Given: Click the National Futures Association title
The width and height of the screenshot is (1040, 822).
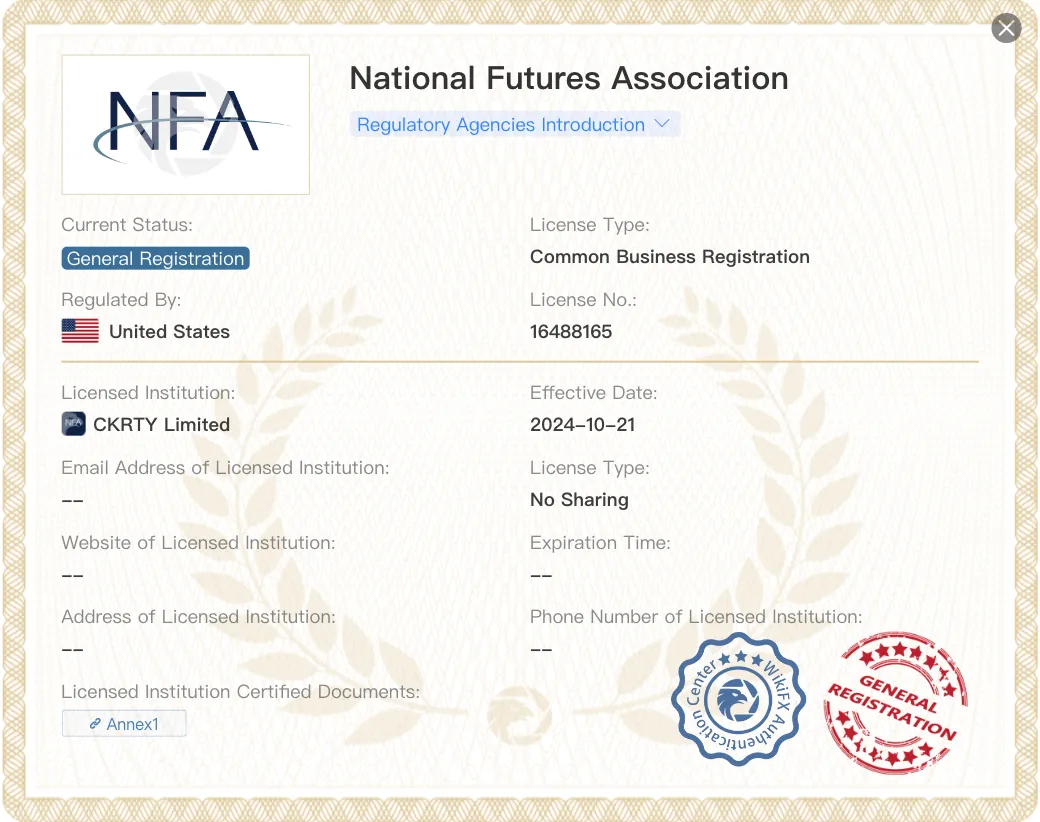Looking at the screenshot, I should 569,78.
